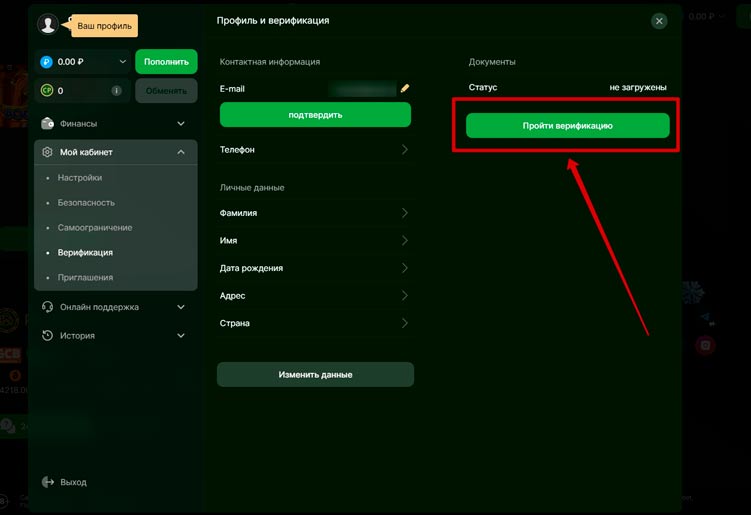The image size is (751, 515).
Task: Select Приглашения in the sidebar
Action: (85, 277)
